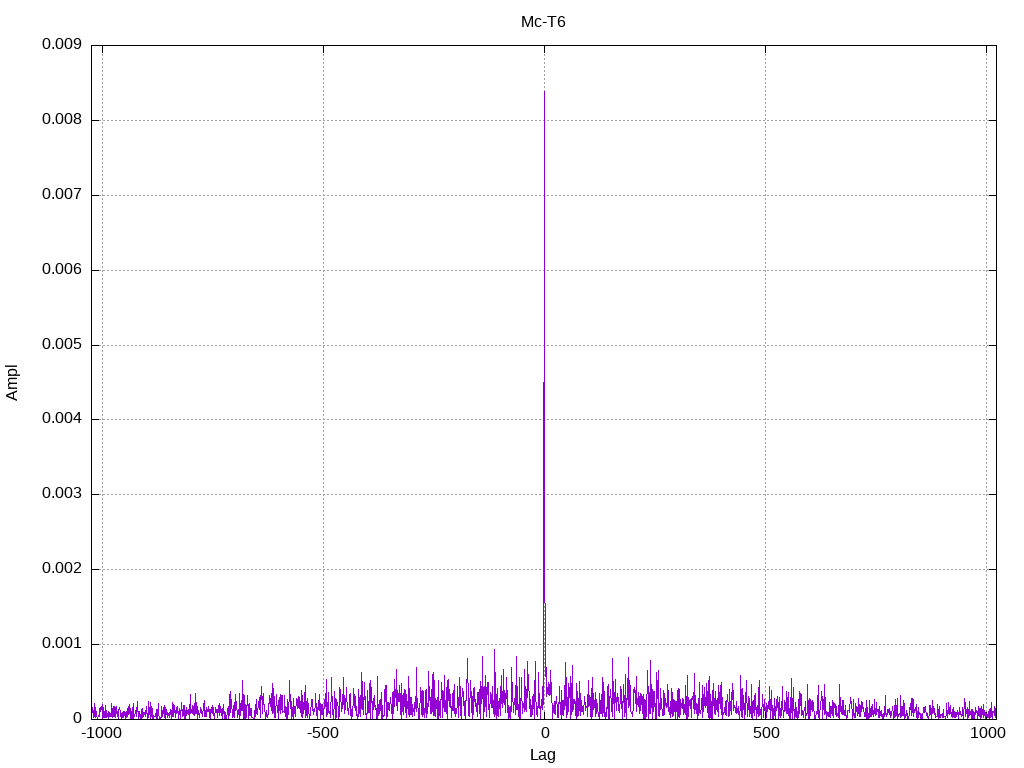
Task: Click the 0.007 y-axis tick label
Action: pos(61,195)
